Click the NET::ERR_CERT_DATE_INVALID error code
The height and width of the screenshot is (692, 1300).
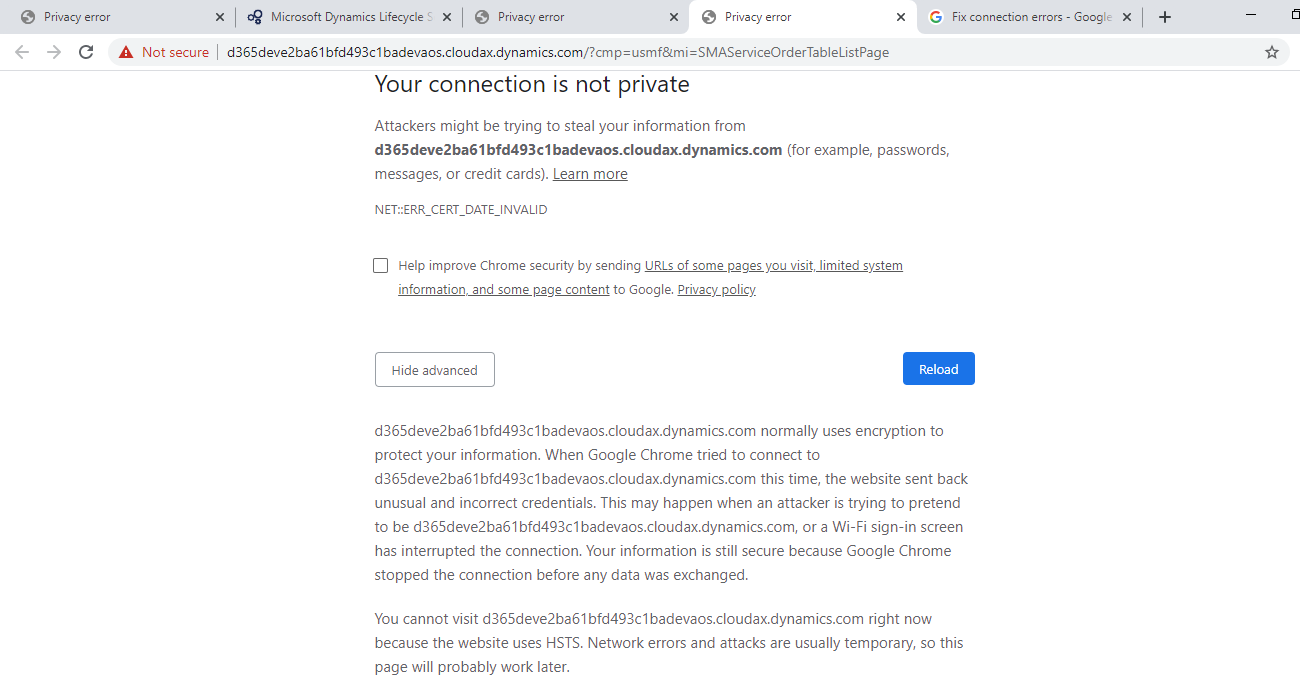[461, 210]
